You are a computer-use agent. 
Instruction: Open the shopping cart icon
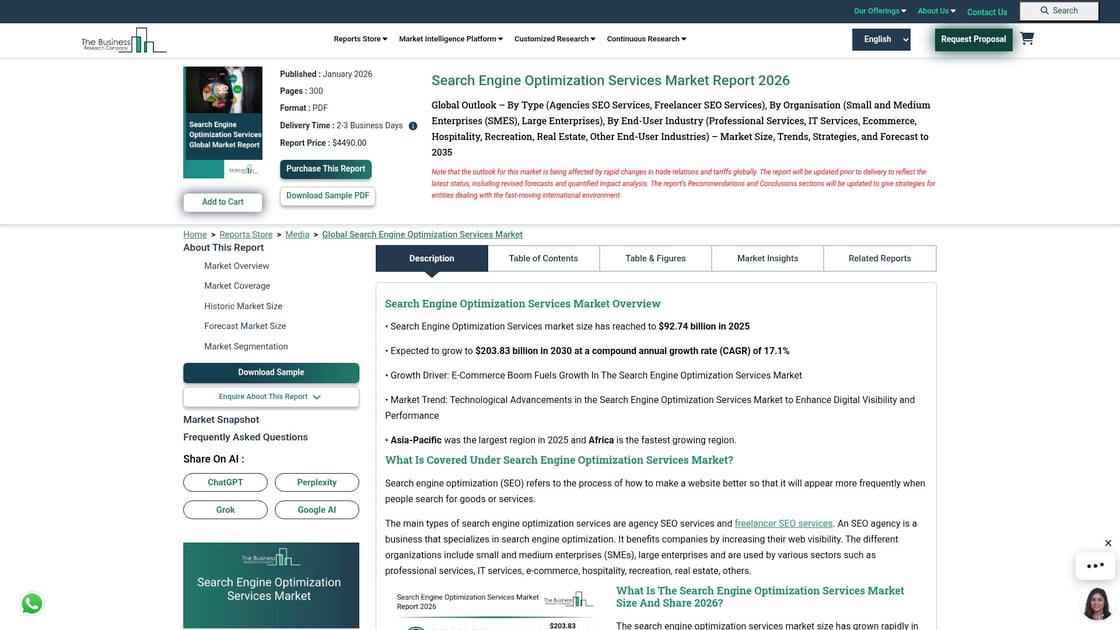pyautogui.click(x=1026, y=39)
